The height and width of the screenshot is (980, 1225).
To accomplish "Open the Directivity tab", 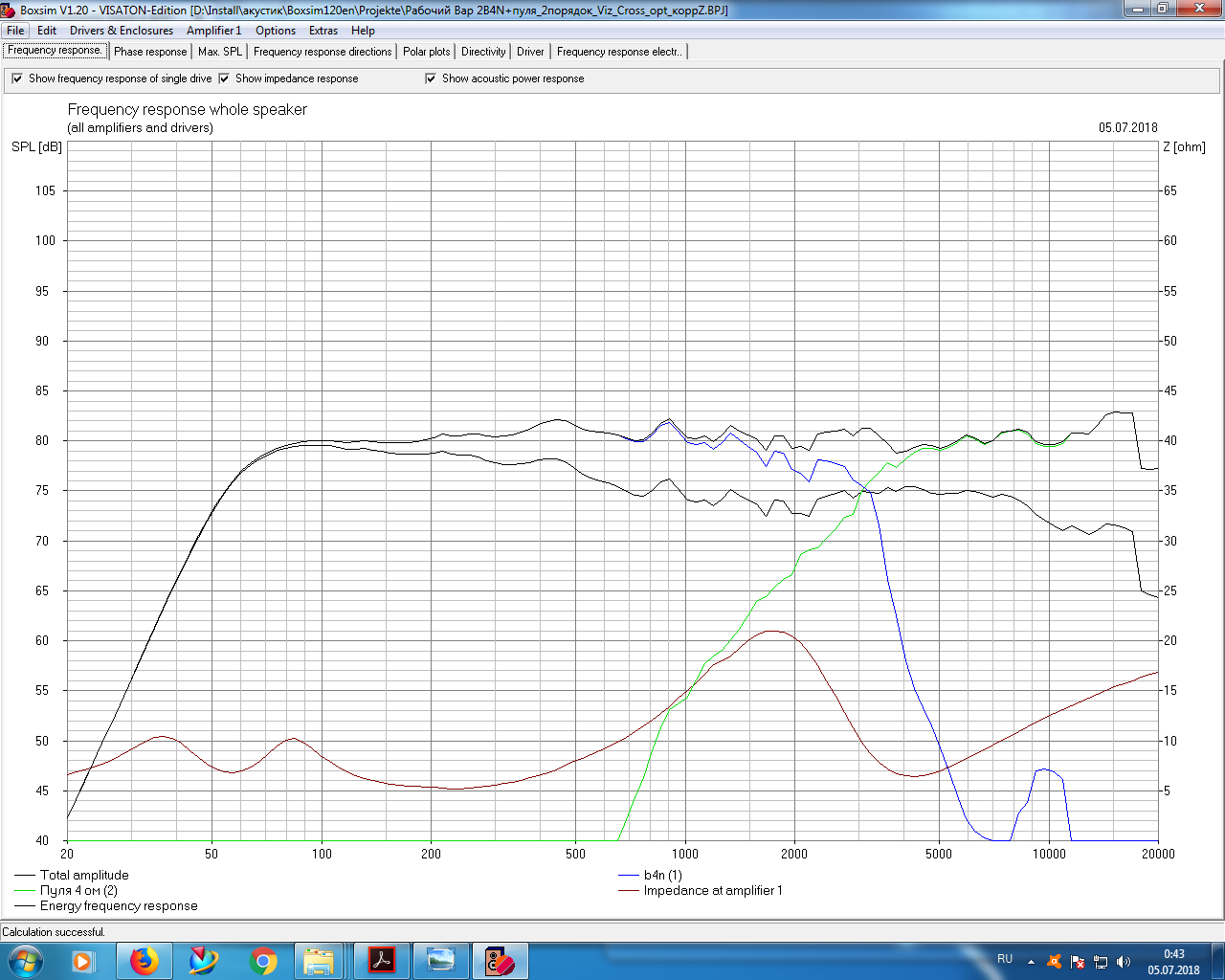I will click(483, 52).
